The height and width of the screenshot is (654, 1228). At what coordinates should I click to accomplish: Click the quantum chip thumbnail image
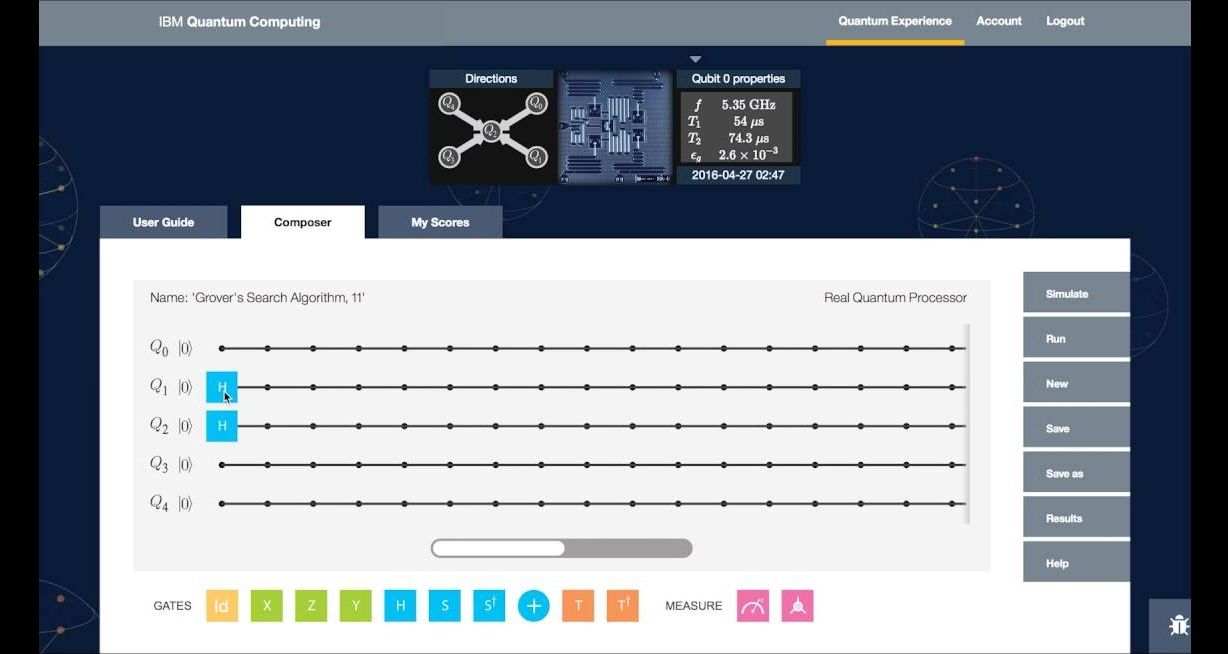click(x=615, y=127)
